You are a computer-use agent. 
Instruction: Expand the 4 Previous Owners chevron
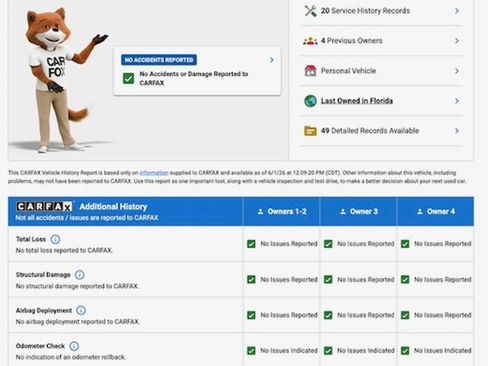pyautogui.click(x=457, y=41)
